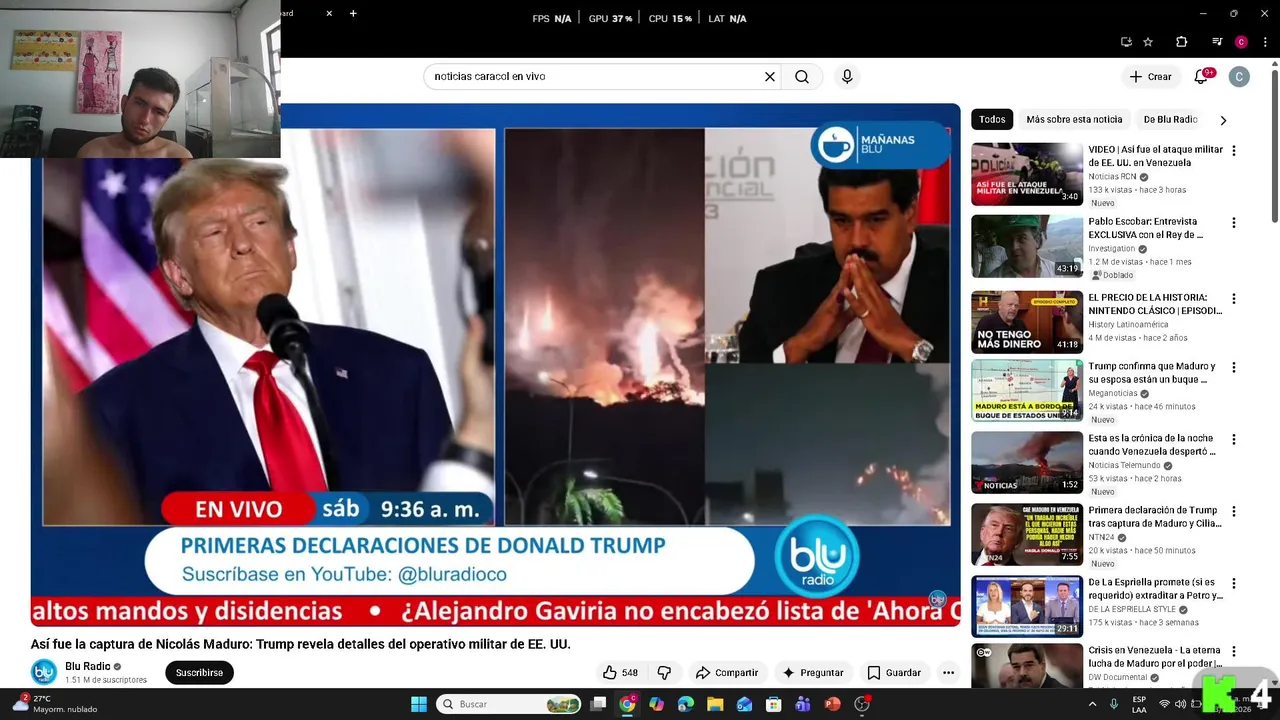Clear the YouTube search box with the X

pos(770,76)
